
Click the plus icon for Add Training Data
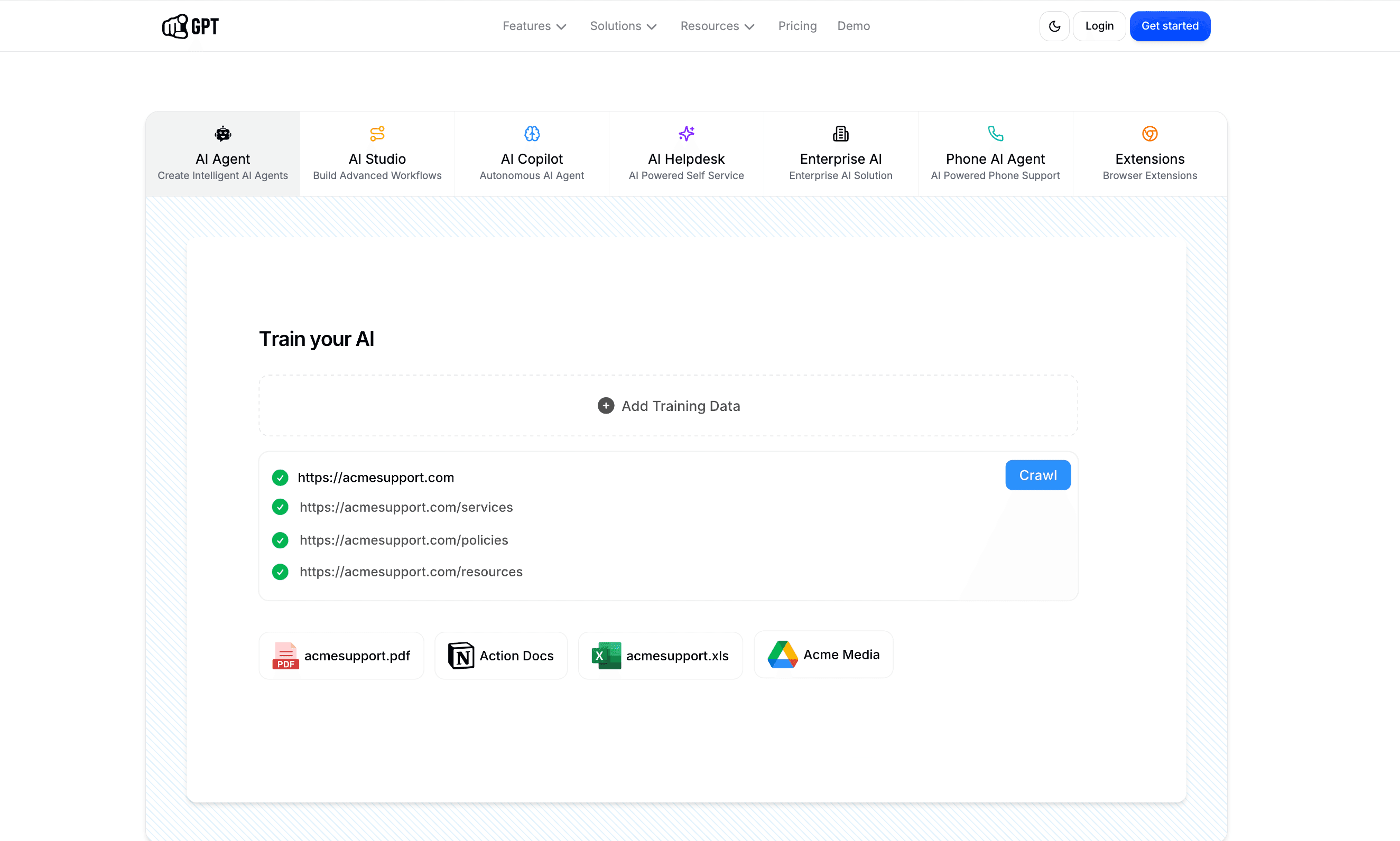click(606, 406)
